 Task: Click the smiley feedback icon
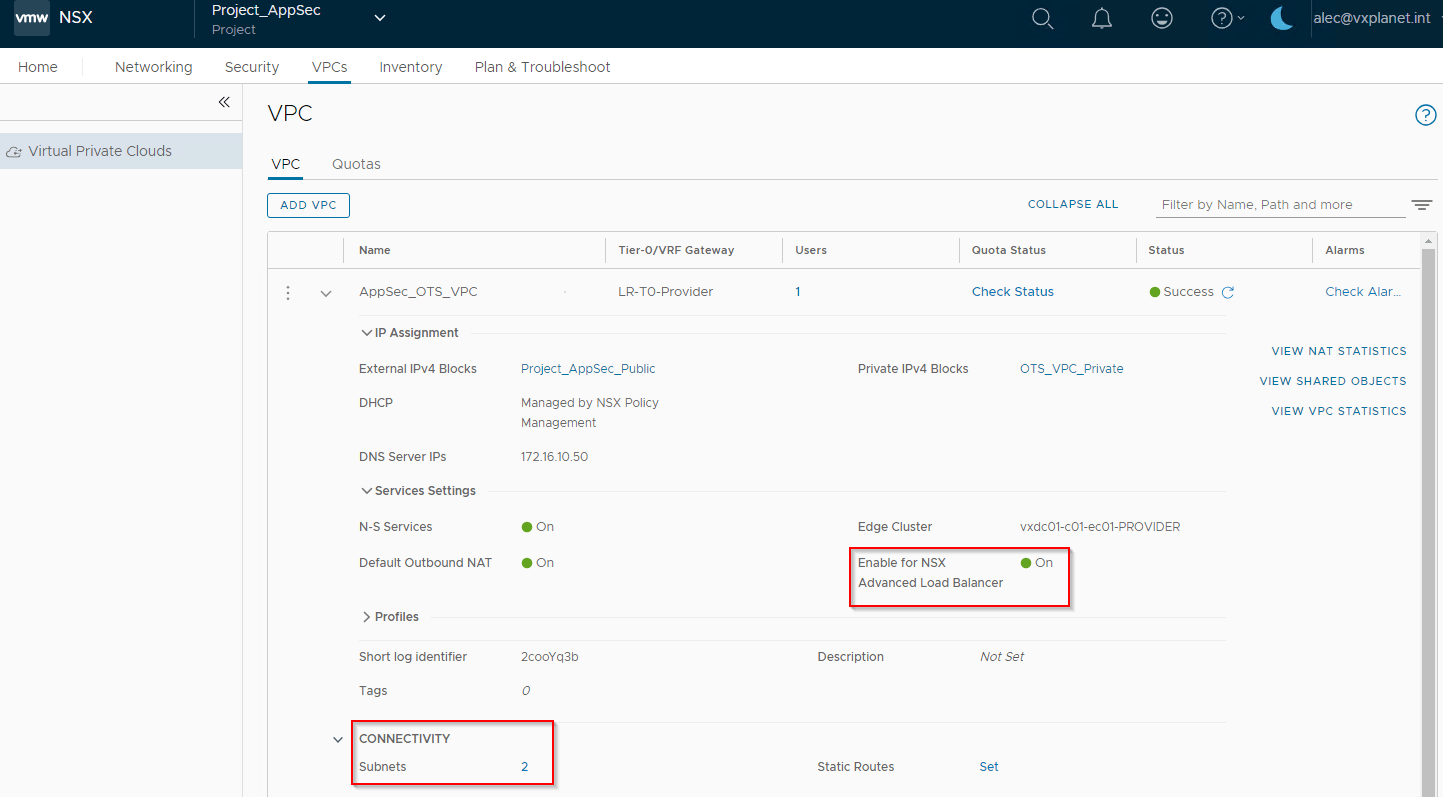coord(1162,18)
